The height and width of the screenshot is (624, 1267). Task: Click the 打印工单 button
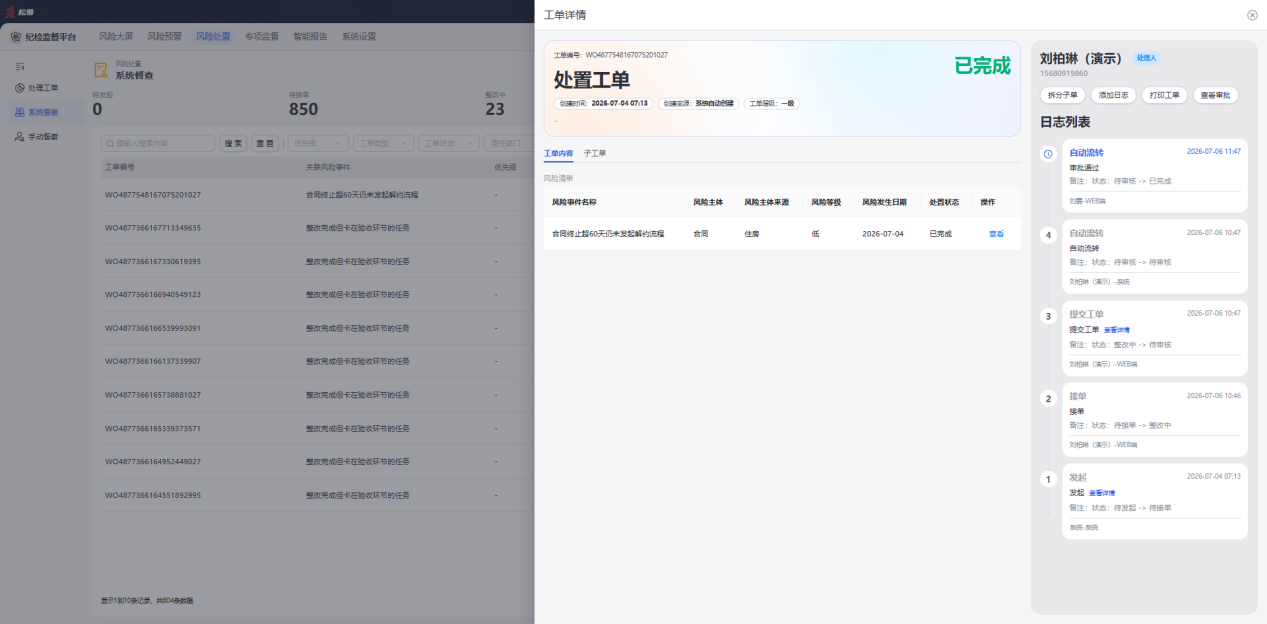1164,95
